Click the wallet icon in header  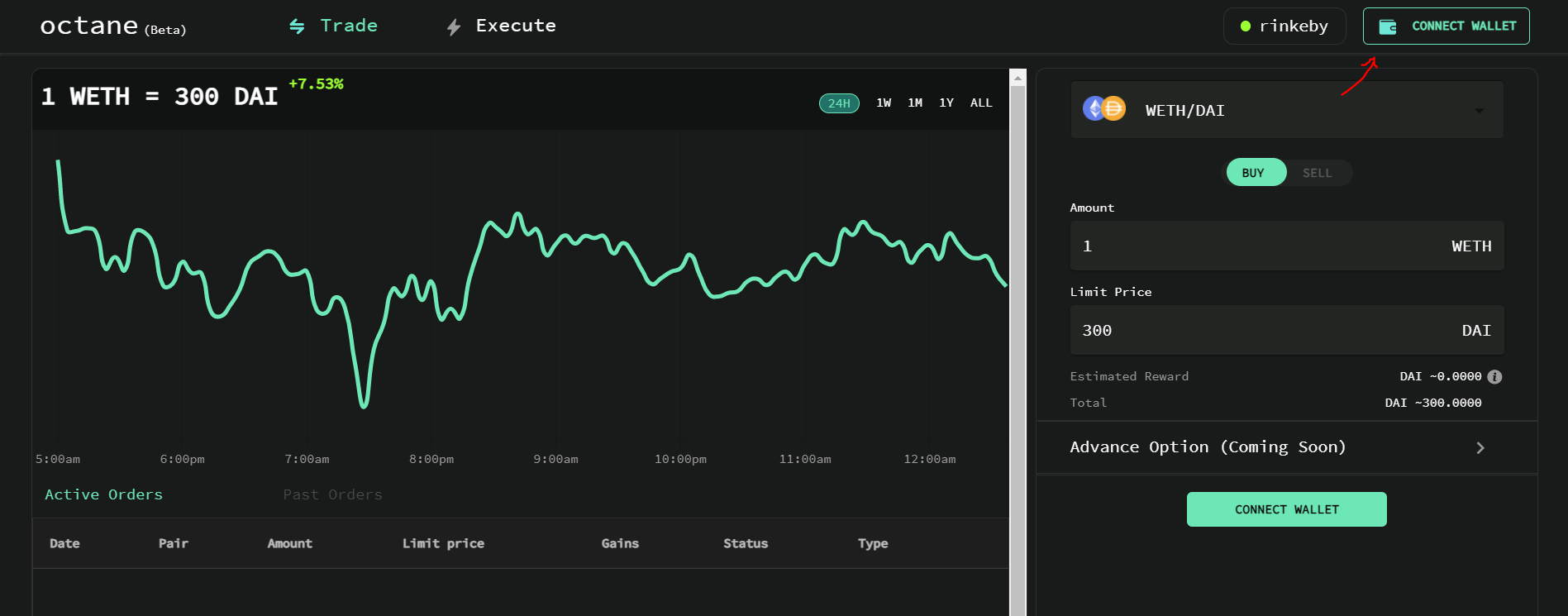1388,26
